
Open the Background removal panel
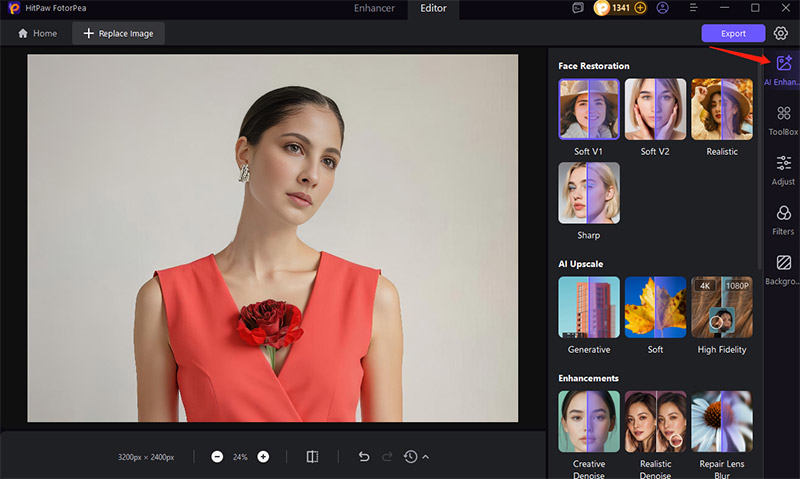point(783,263)
